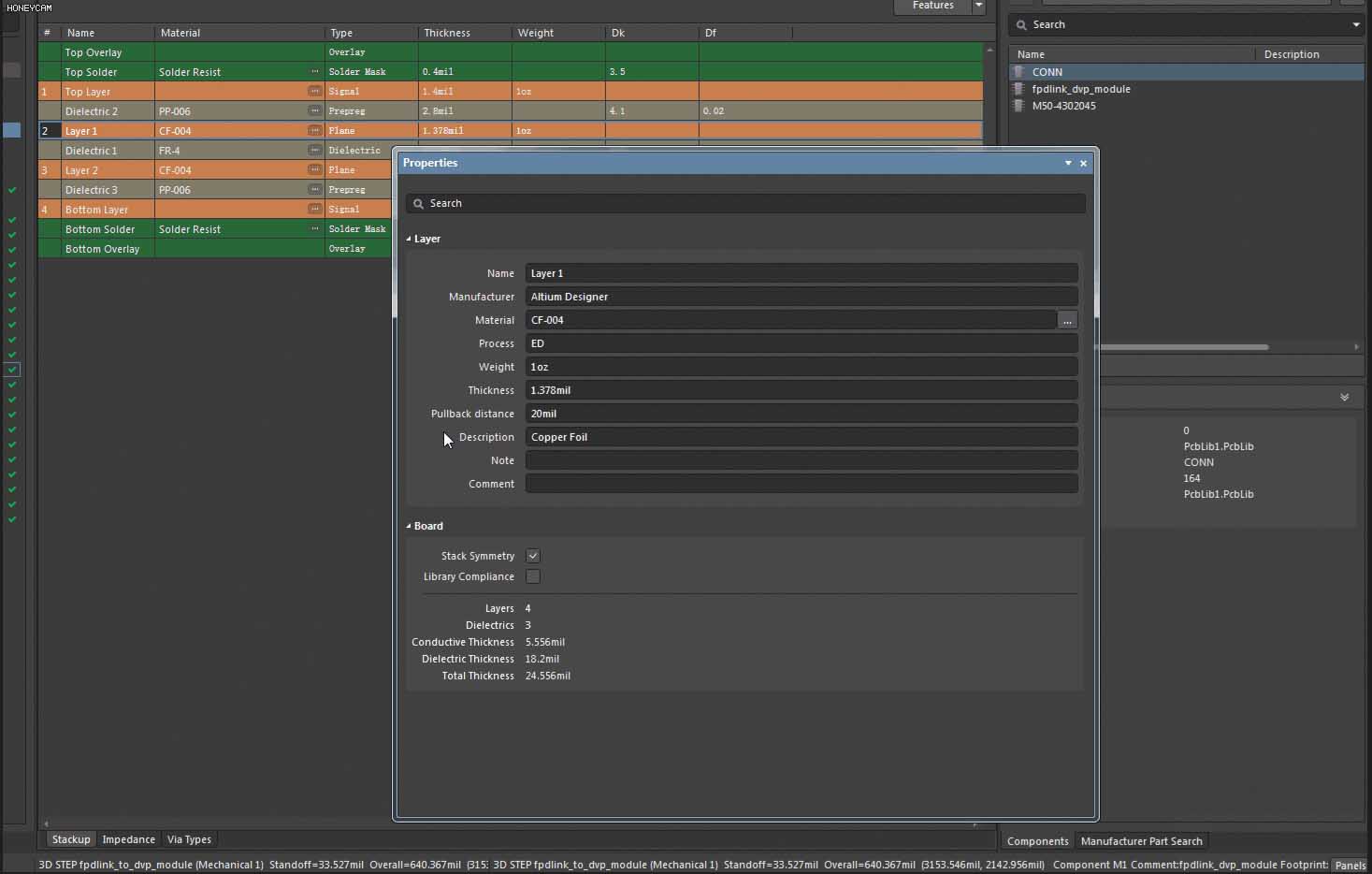Viewport: 1372px width, 874px height.
Task: Collapse the Layer section
Action: (x=409, y=240)
